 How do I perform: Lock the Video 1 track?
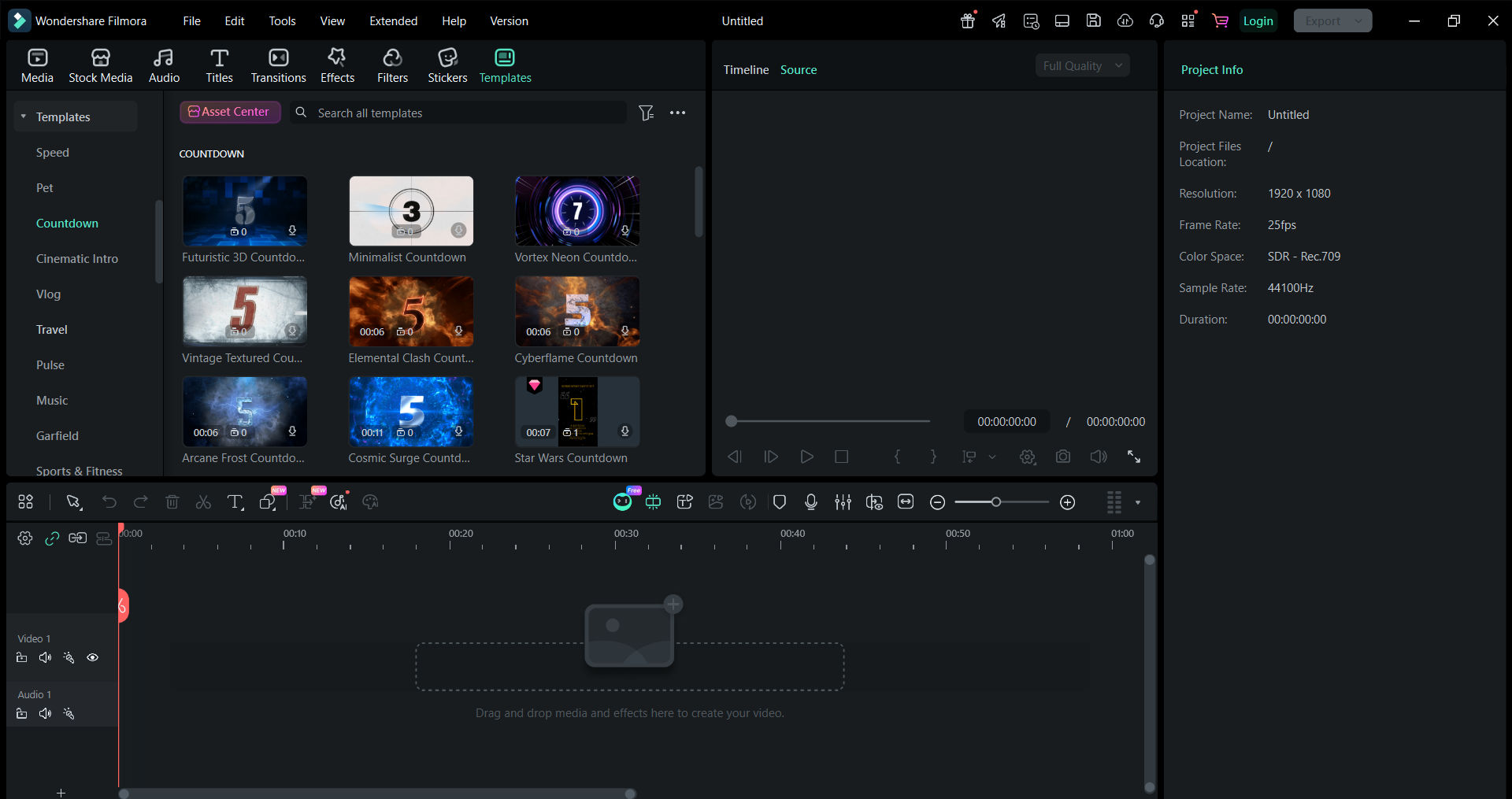[x=21, y=658]
